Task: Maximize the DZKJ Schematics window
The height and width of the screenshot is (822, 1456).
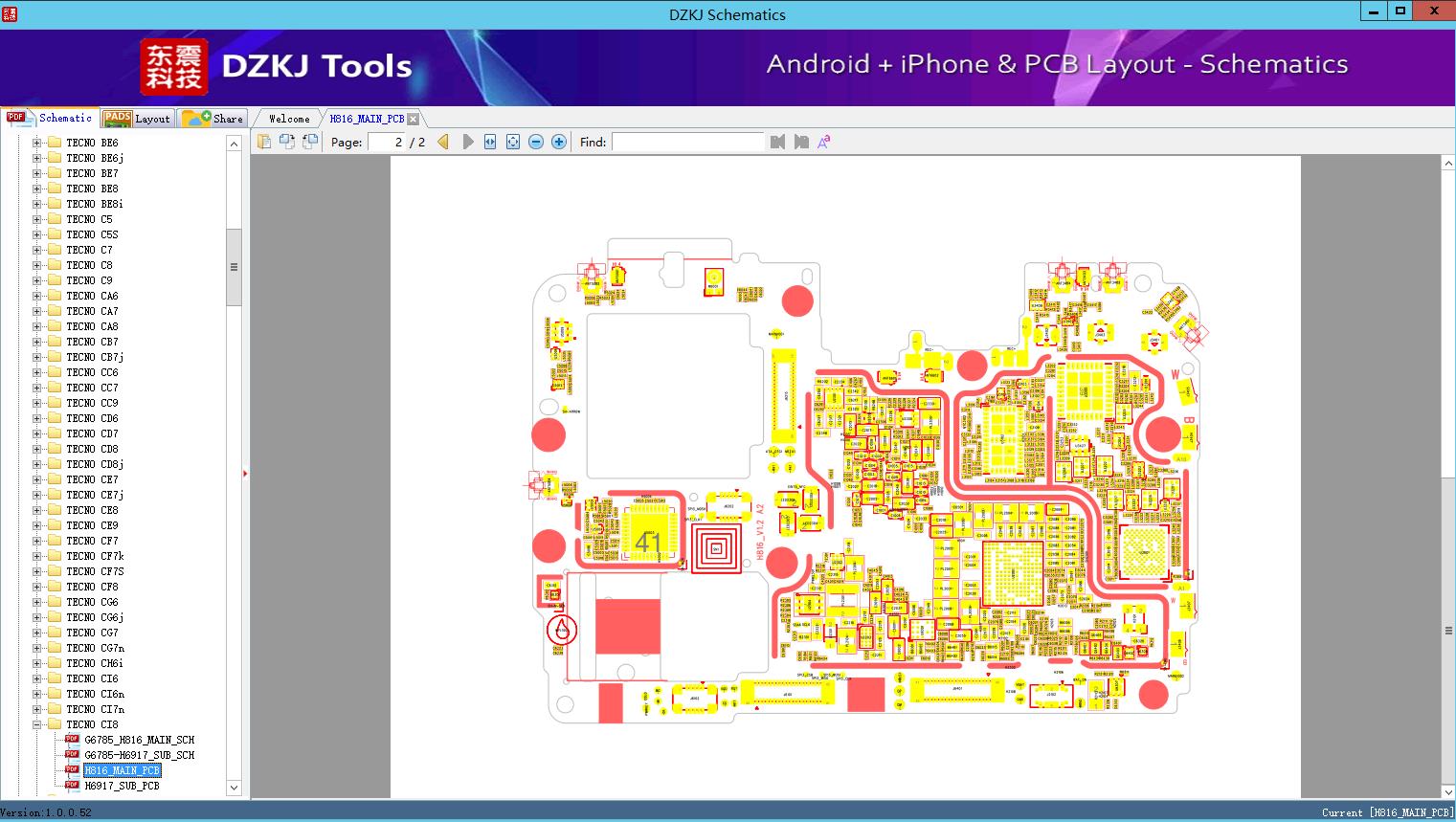Action: pos(1400,11)
